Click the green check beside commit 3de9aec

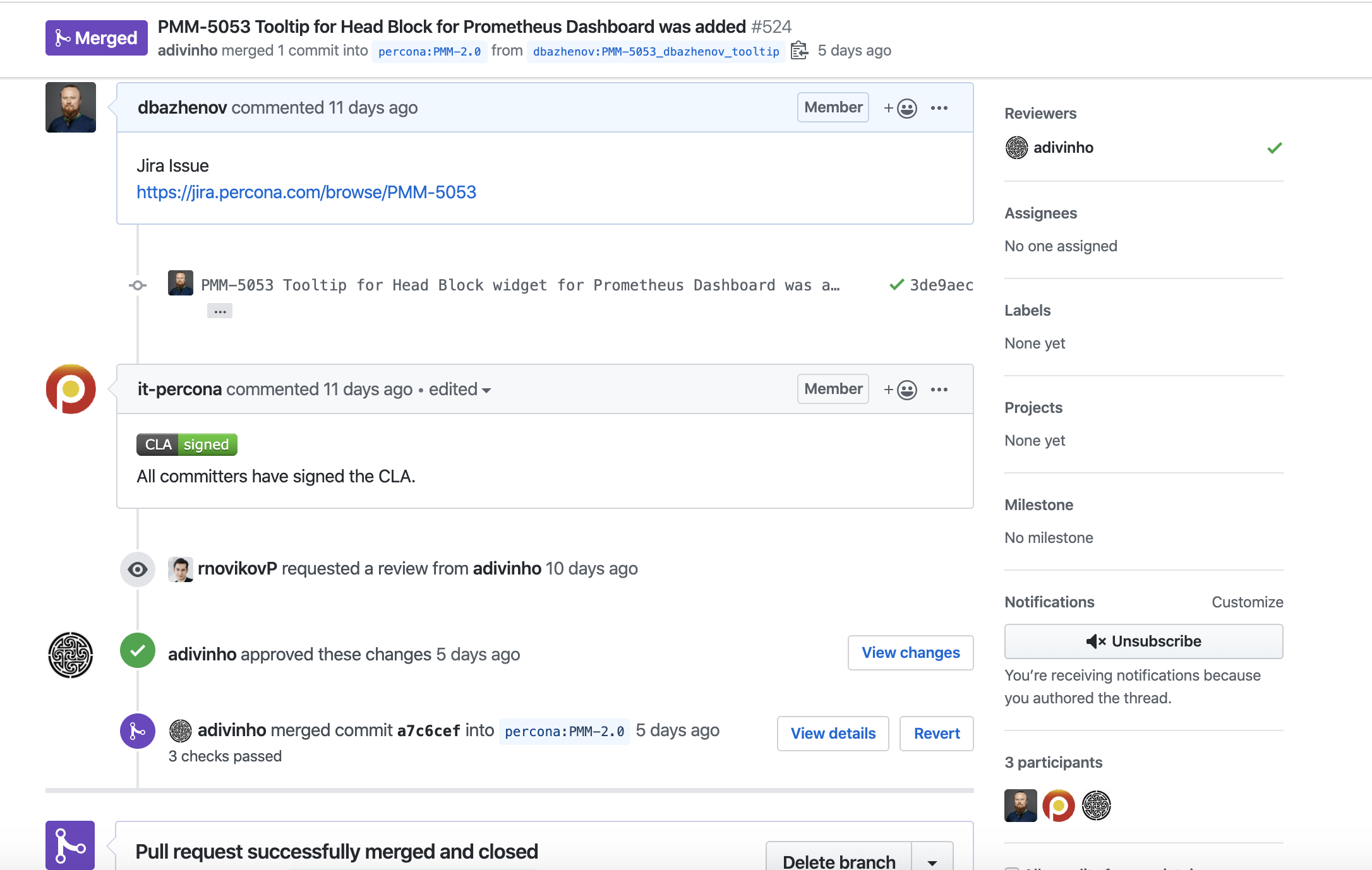click(896, 285)
